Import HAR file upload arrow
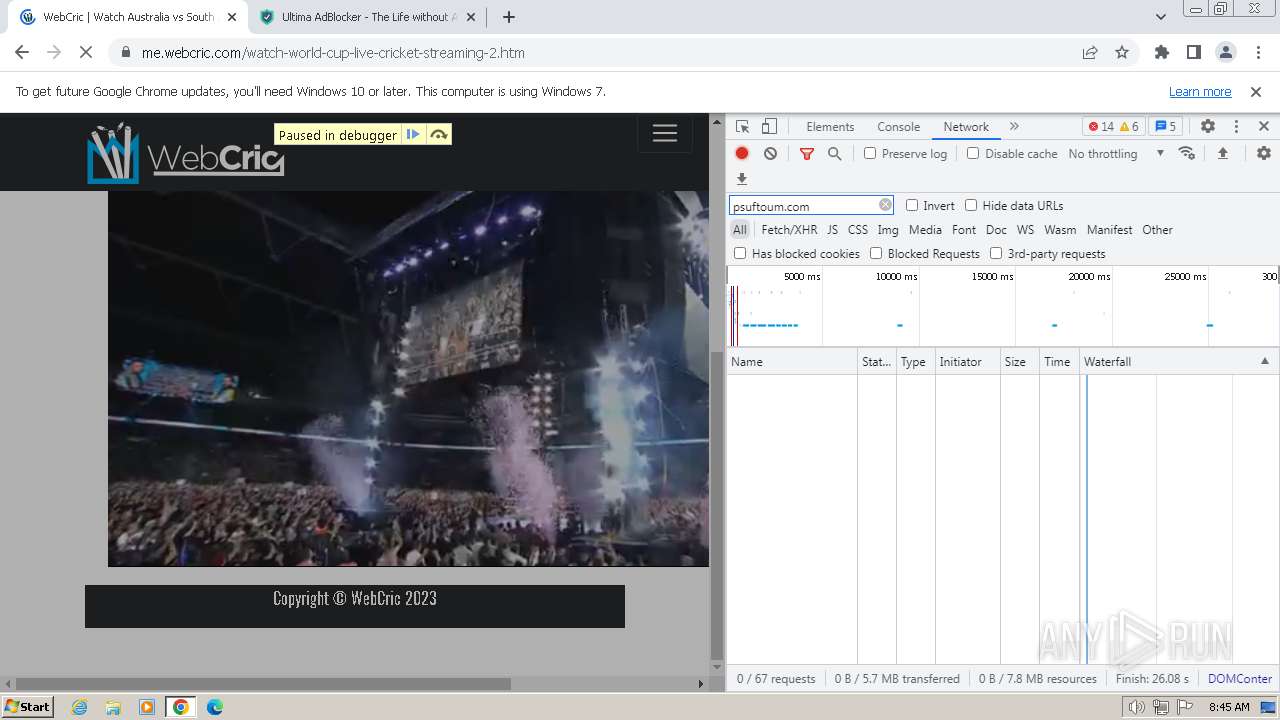Image resolution: width=1280 pixels, height=720 pixels. tap(1222, 153)
